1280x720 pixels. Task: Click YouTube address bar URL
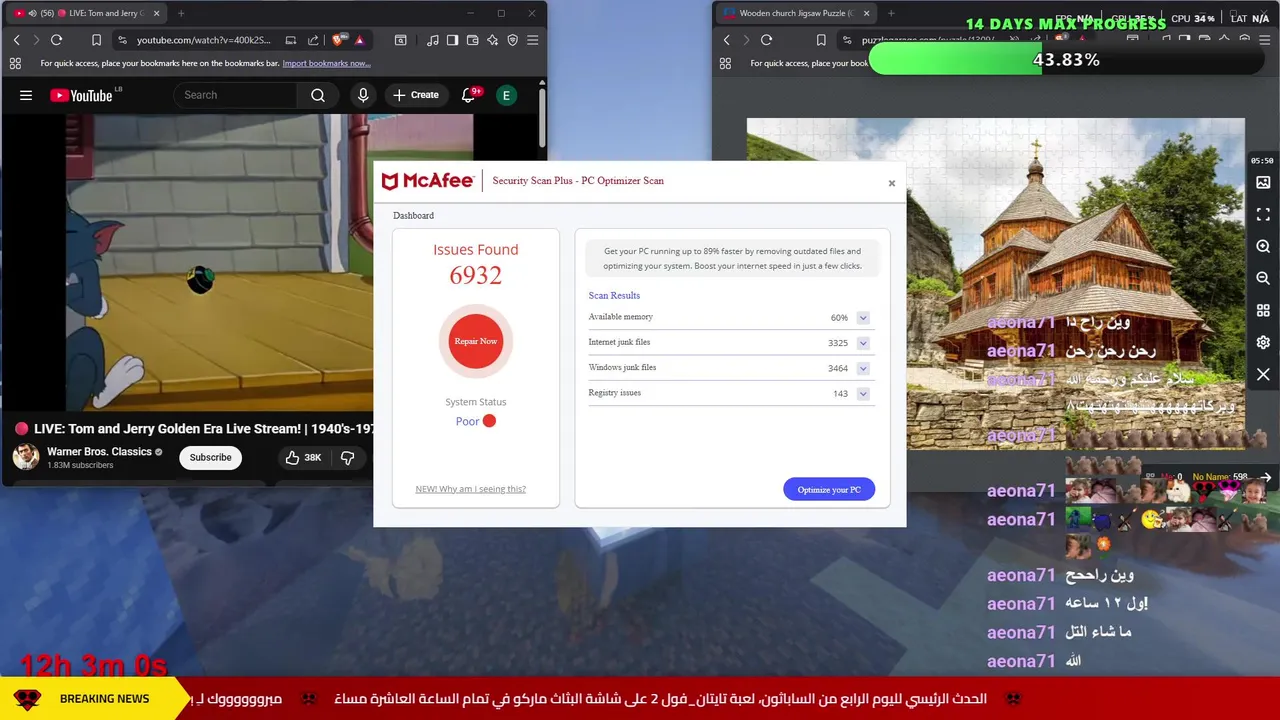click(204, 40)
